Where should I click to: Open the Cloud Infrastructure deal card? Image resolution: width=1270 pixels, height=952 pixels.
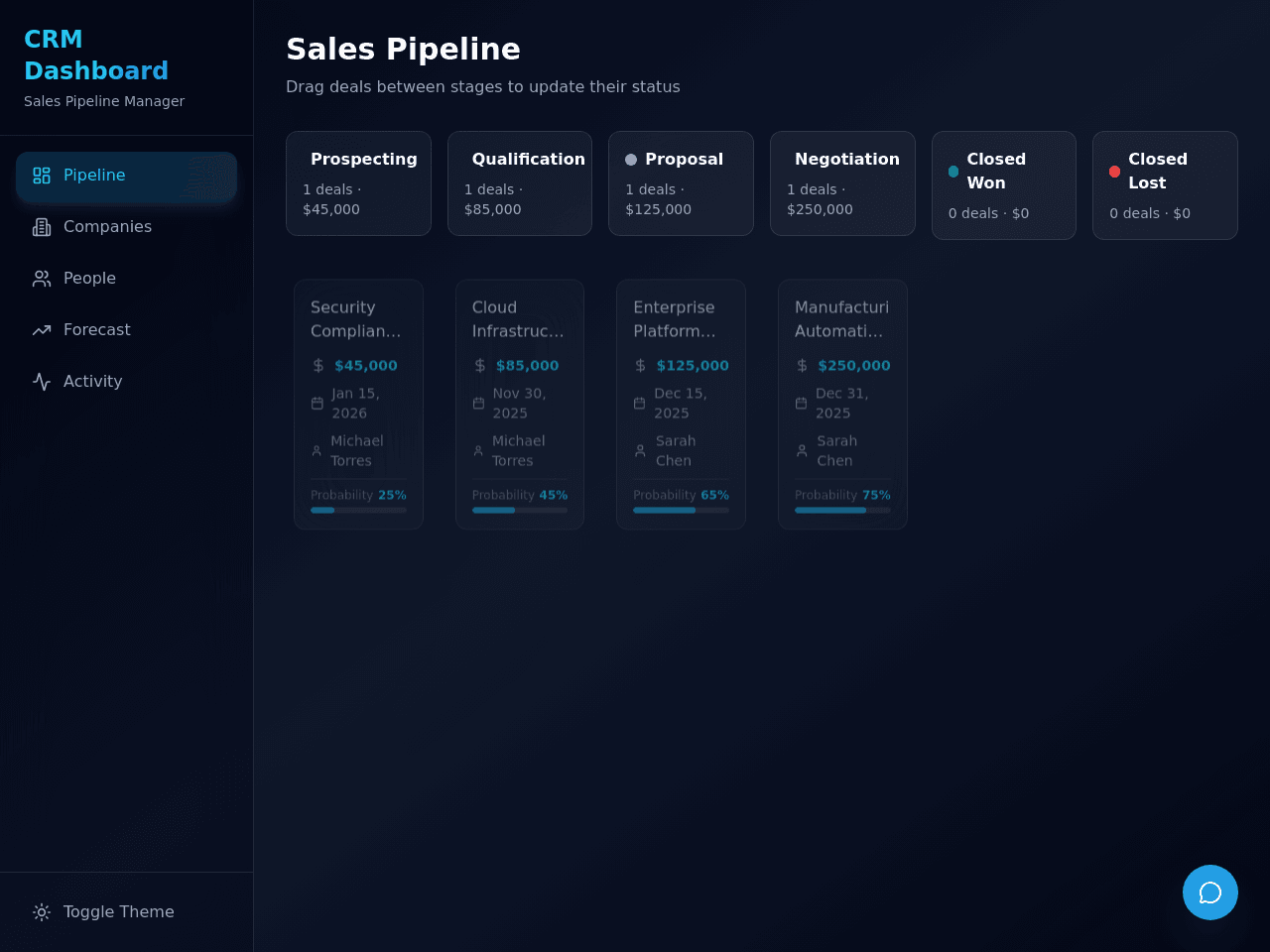click(x=520, y=405)
